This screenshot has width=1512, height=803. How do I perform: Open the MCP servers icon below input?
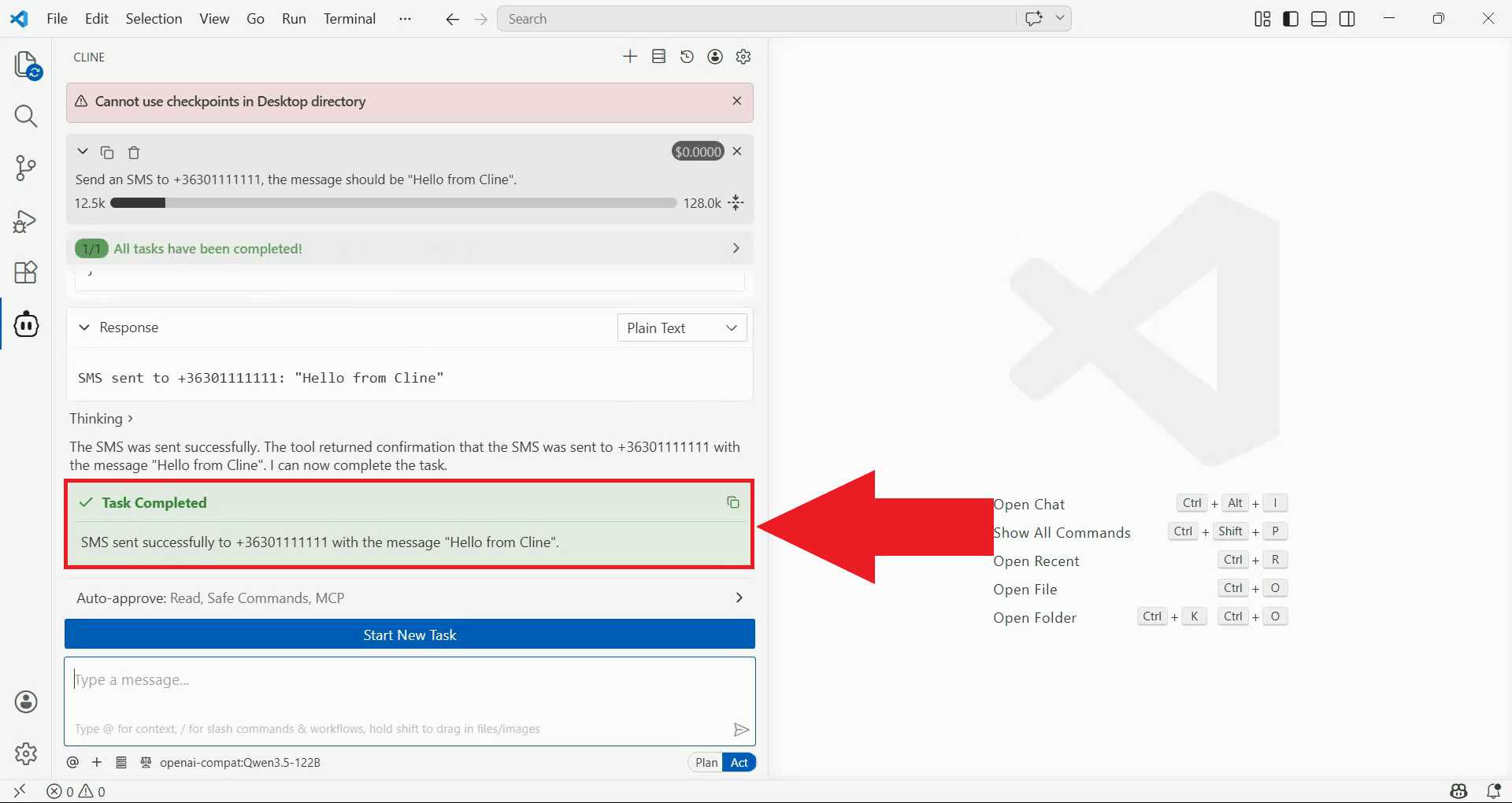coord(121,762)
